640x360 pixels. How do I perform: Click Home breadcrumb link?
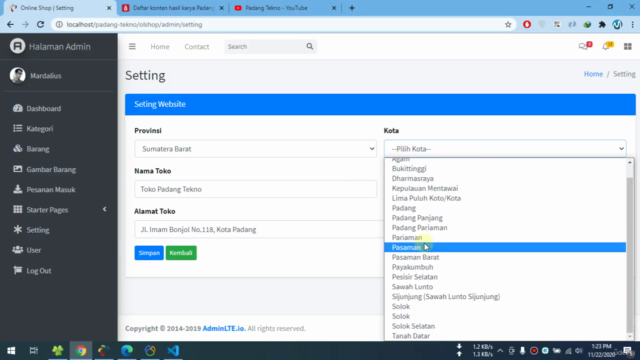click(593, 74)
